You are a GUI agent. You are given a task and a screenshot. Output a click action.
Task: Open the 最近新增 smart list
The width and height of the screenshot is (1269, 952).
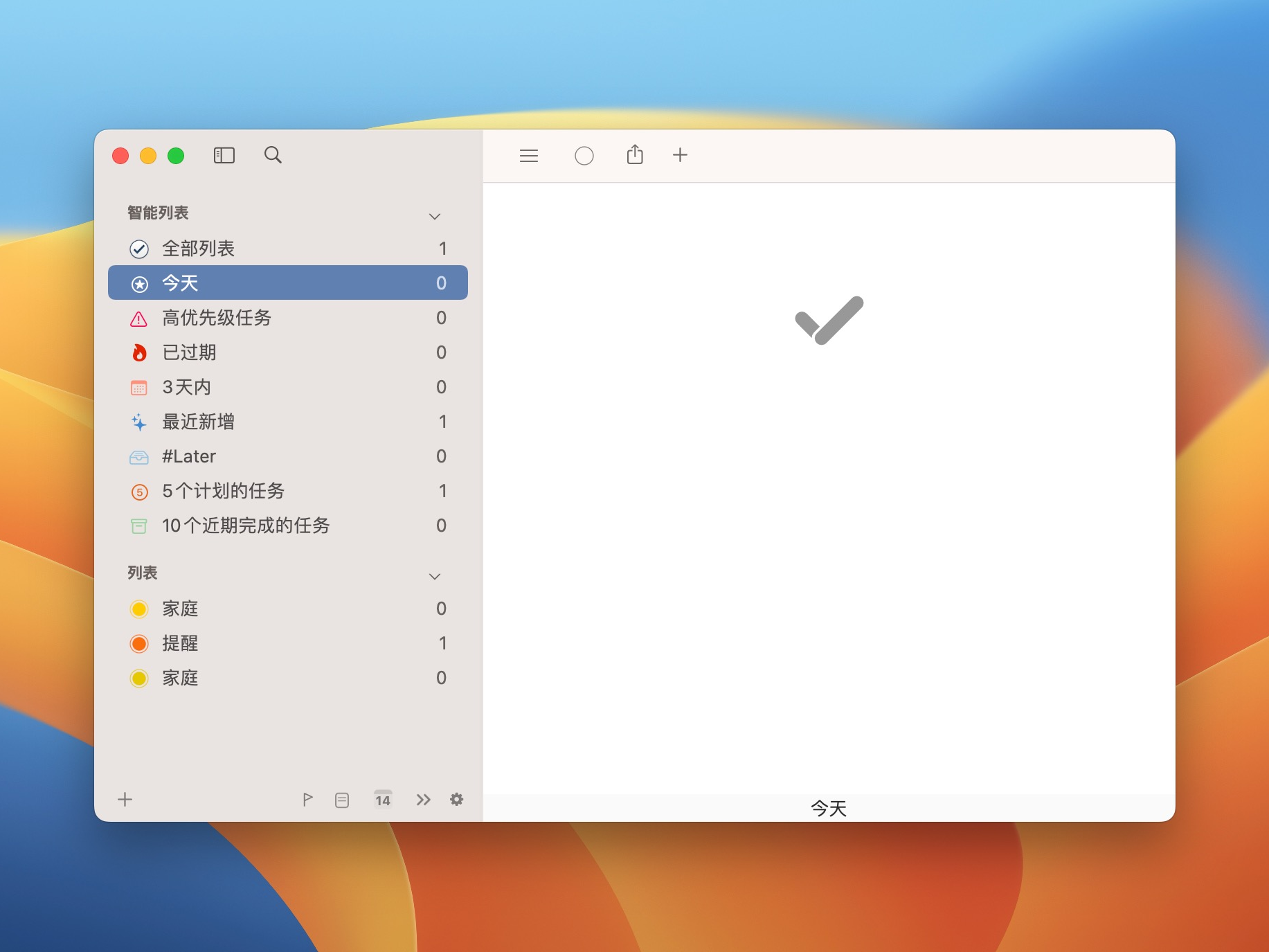click(288, 422)
